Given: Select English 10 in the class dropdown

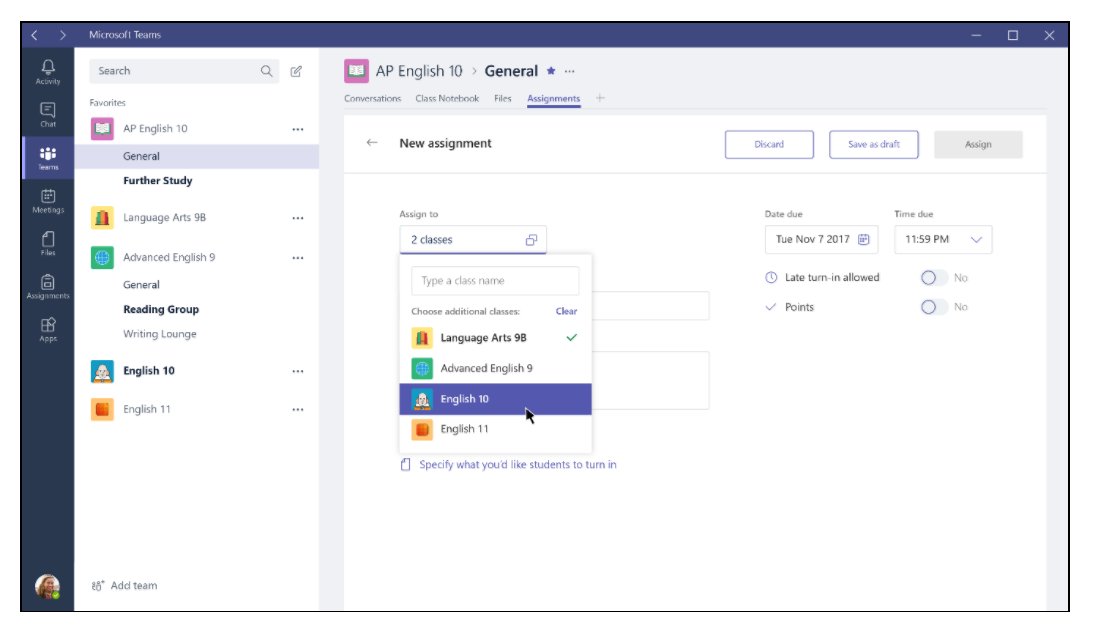Looking at the screenshot, I should point(496,399).
